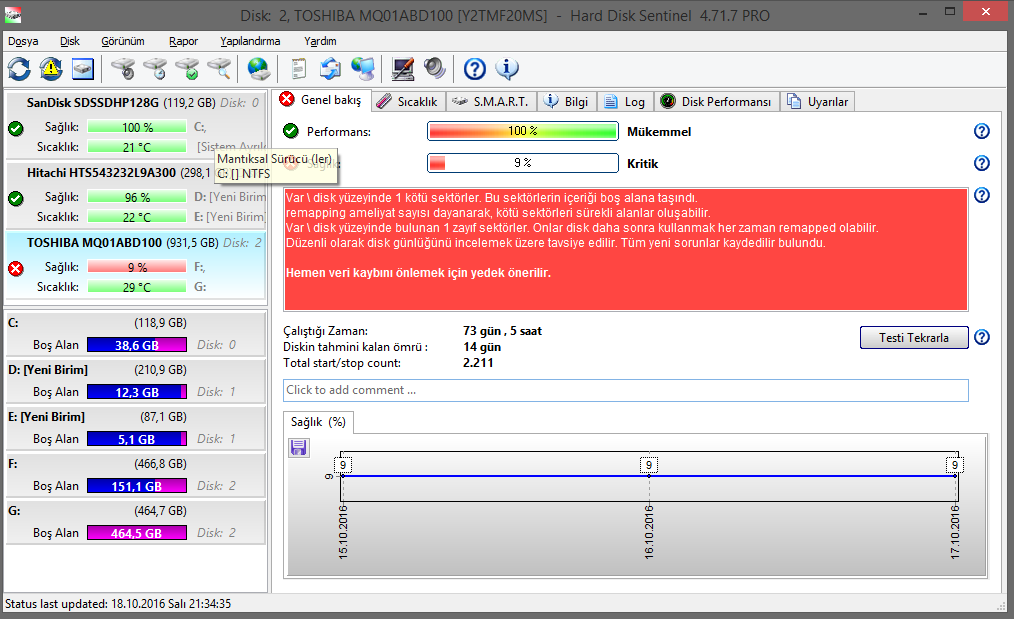Viewport: 1014px width, 619px height.
Task: Click the speaker sound toolbar icon
Action: click(435, 69)
